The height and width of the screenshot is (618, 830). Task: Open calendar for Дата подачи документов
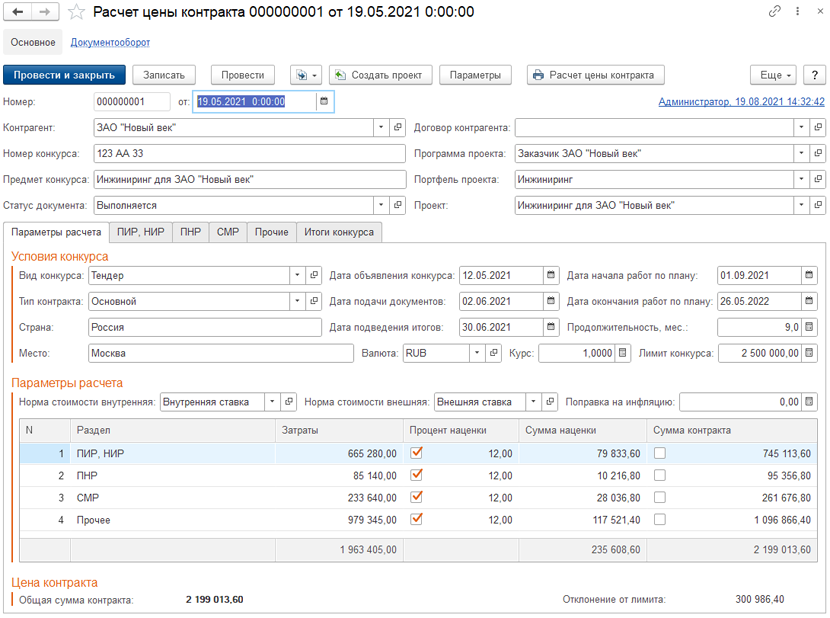pos(551,301)
